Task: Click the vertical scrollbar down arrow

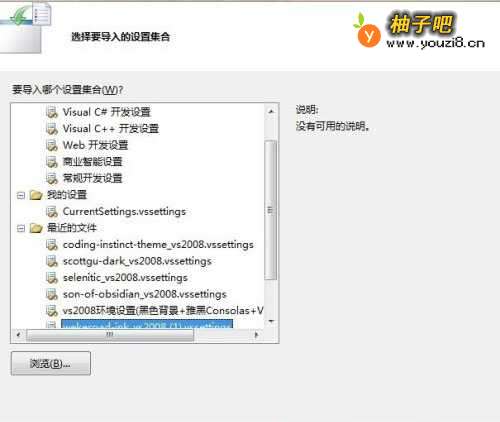Action: pyautogui.click(x=271, y=321)
